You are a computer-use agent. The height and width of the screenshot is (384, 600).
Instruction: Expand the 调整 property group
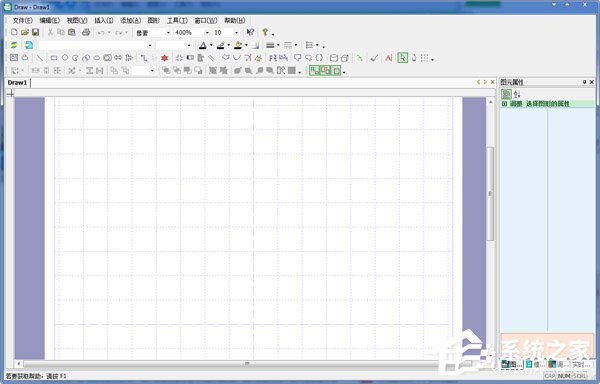tap(505, 104)
